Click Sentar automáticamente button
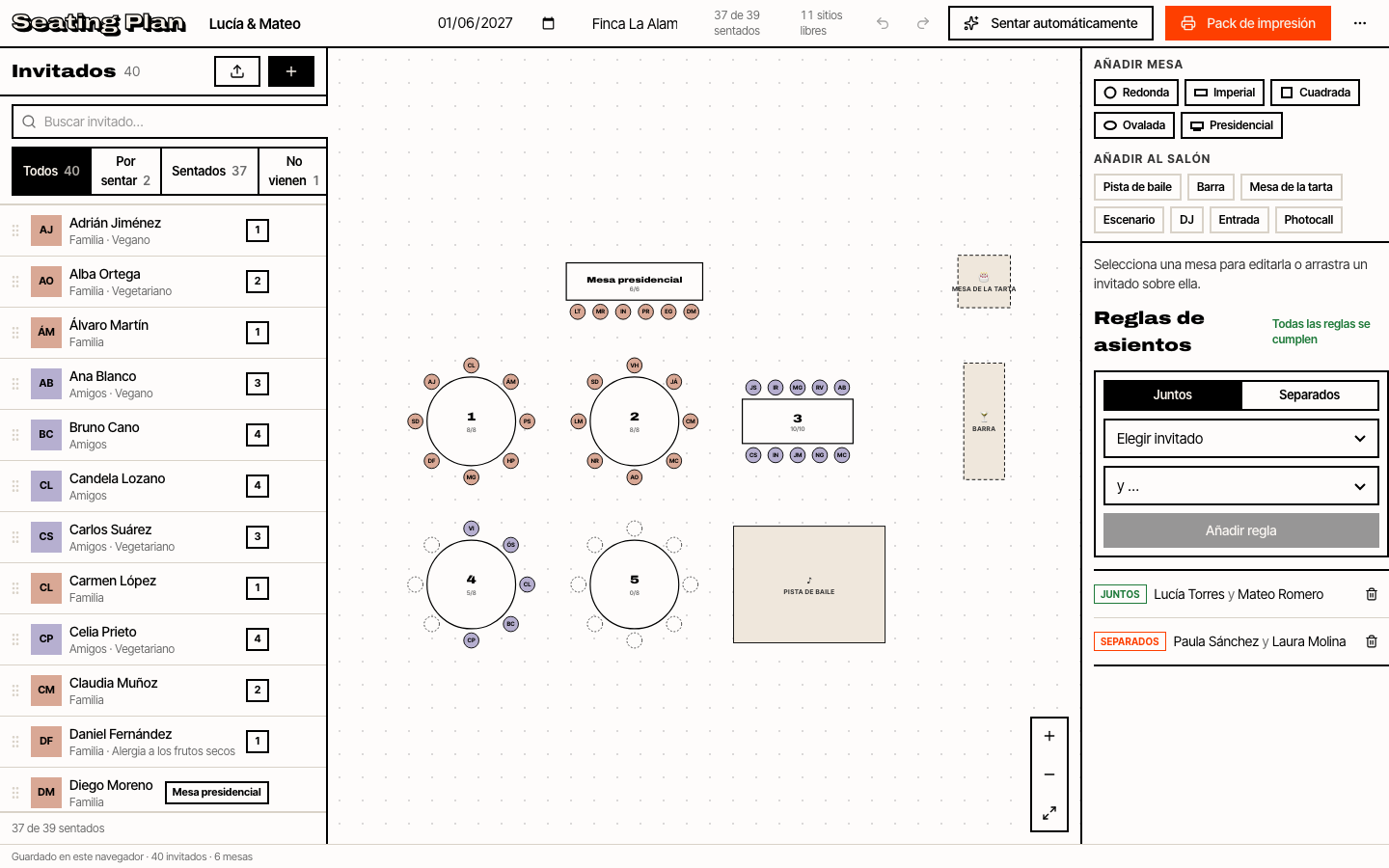 pos(1050,23)
